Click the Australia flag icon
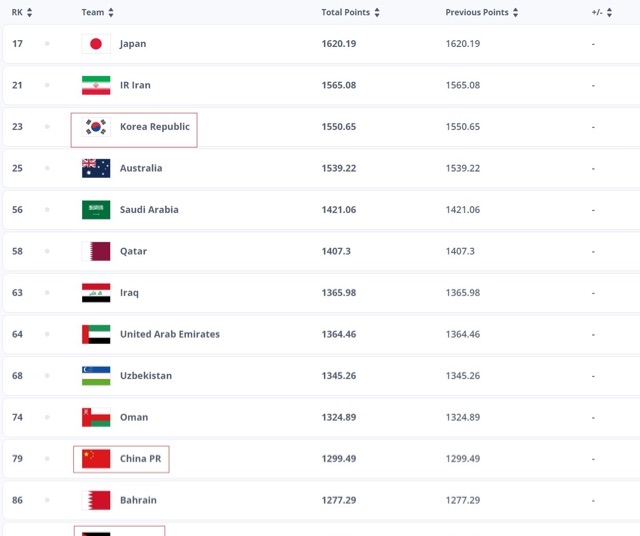This screenshot has width=640, height=536. [96, 168]
